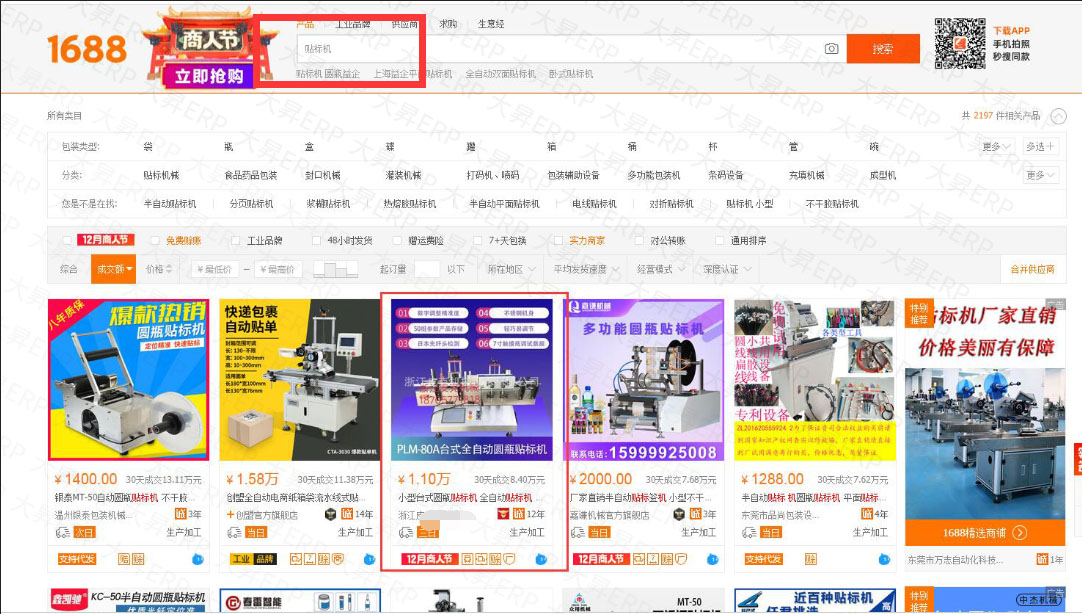
Task: Click the delivery truck icon on ¥2000.00 product
Action: [x=578, y=533]
